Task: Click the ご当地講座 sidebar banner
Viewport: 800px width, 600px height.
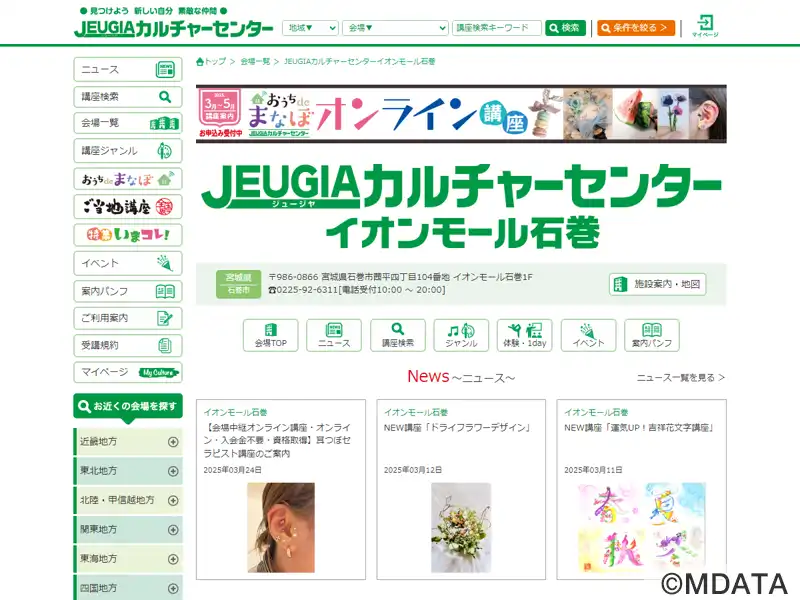Action: coord(128,207)
